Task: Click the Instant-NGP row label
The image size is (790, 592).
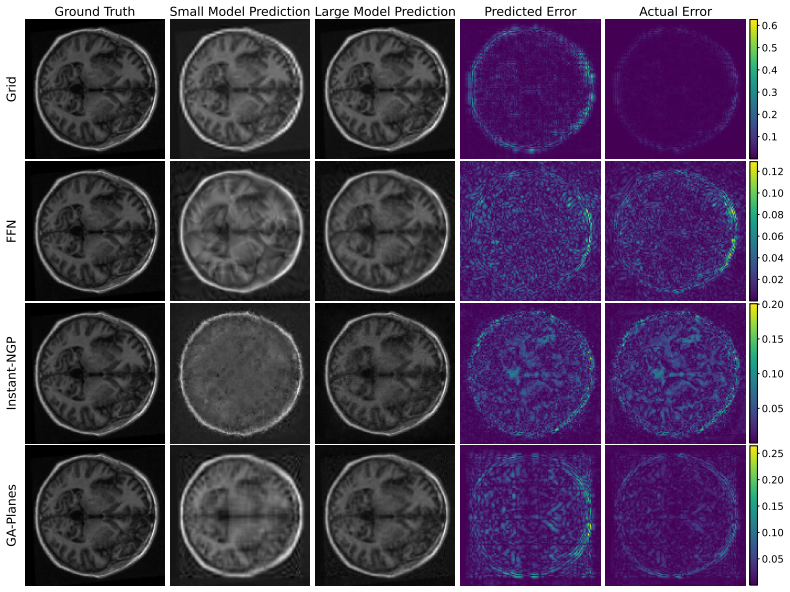Action: (x=11, y=373)
